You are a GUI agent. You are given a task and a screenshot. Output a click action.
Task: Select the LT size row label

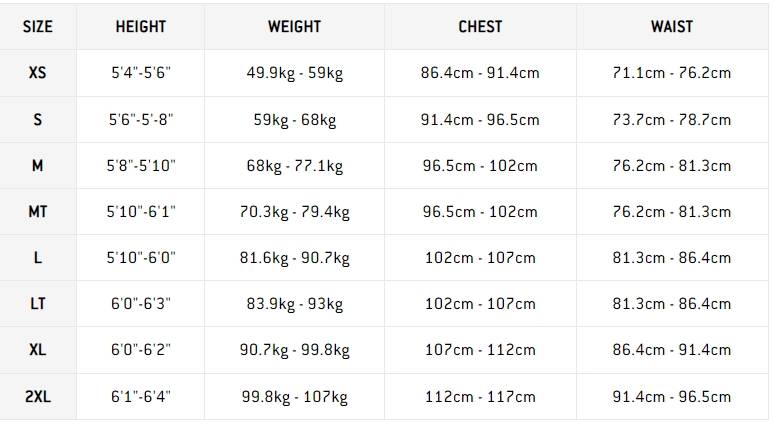pos(38,304)
